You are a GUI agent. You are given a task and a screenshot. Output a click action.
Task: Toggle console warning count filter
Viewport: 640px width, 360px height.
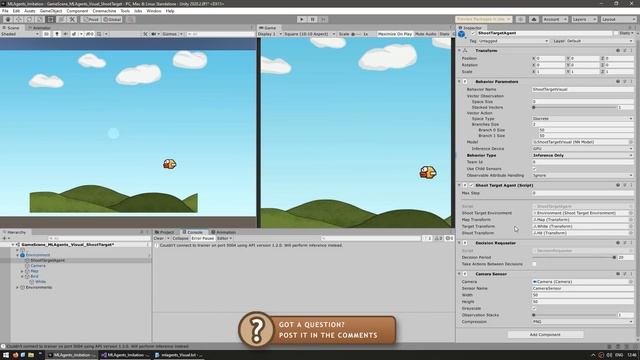[x=439, y=238]
